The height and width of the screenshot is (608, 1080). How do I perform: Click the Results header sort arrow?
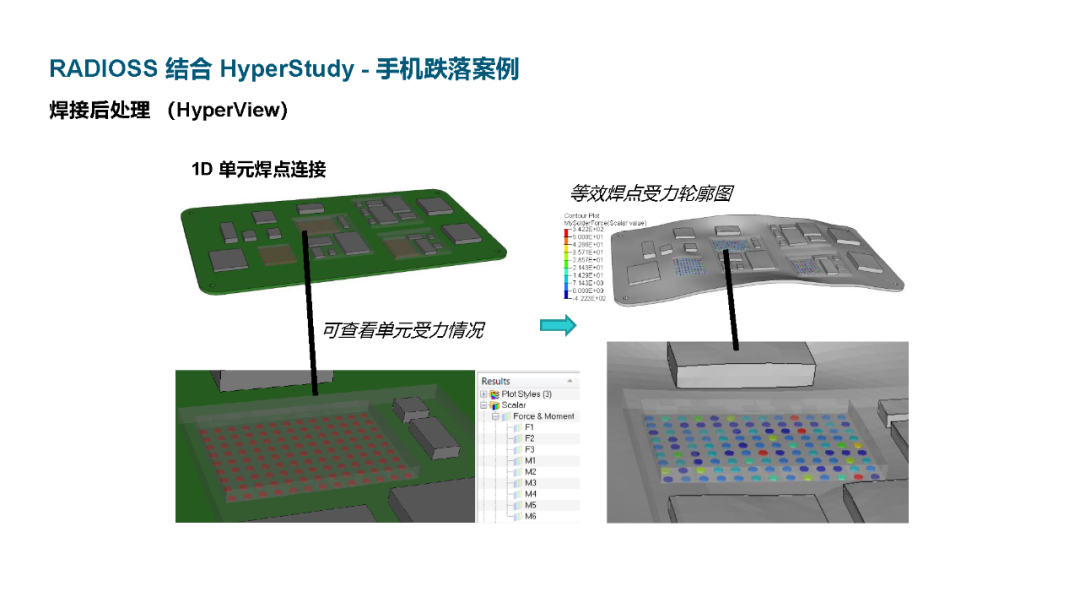pos(570,381)
